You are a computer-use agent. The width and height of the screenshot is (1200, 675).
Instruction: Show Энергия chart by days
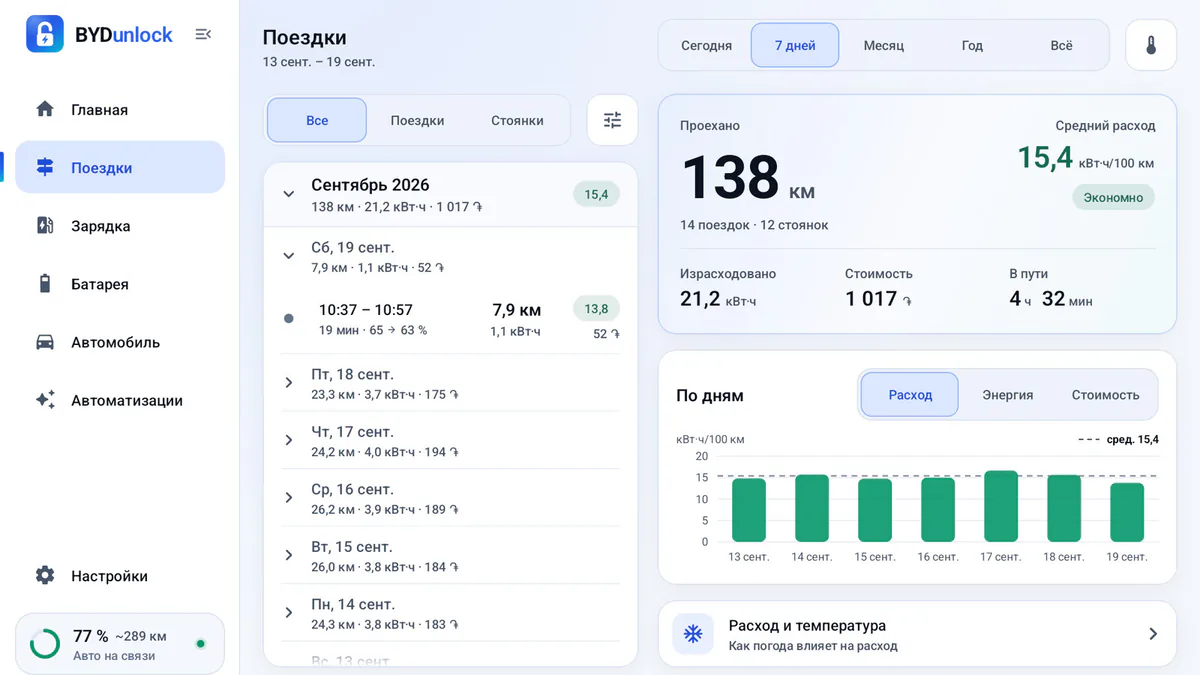tap(1007, 395)
